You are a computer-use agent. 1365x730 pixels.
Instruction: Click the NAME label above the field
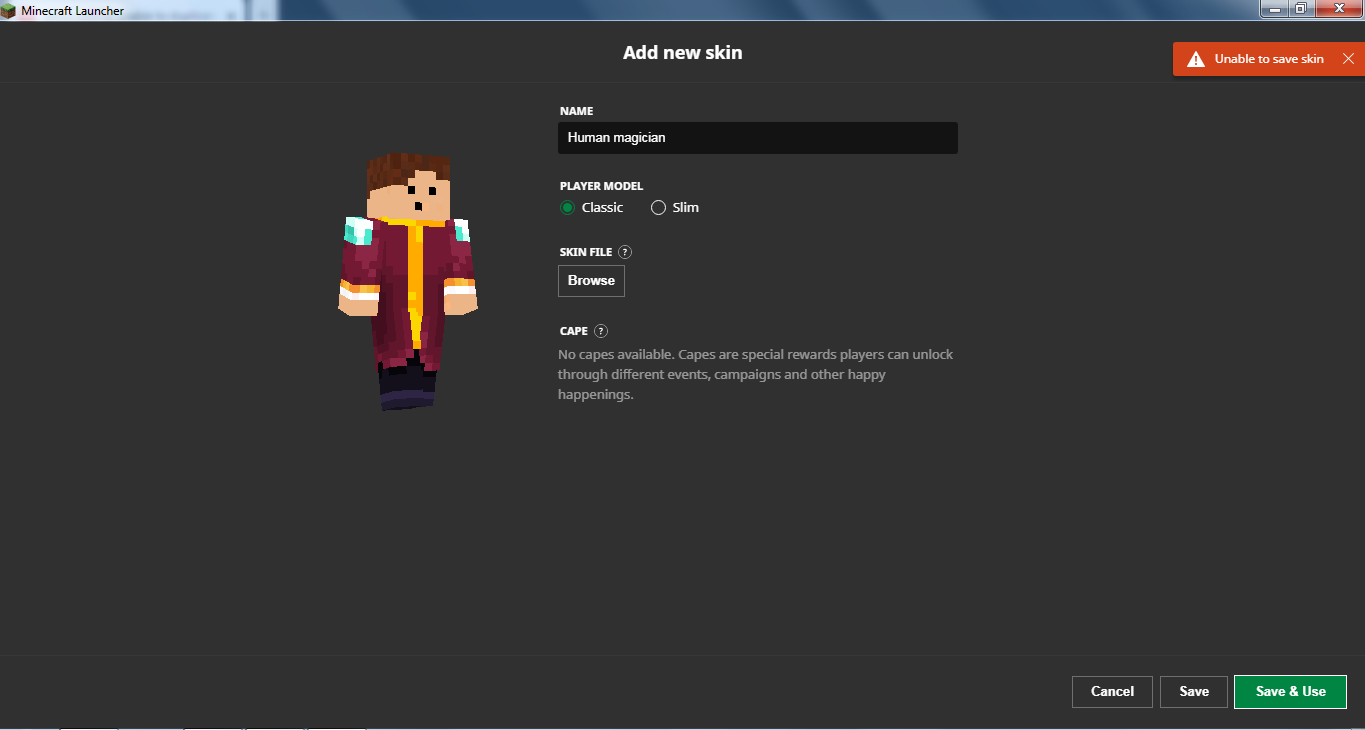(x=576, y=111)
